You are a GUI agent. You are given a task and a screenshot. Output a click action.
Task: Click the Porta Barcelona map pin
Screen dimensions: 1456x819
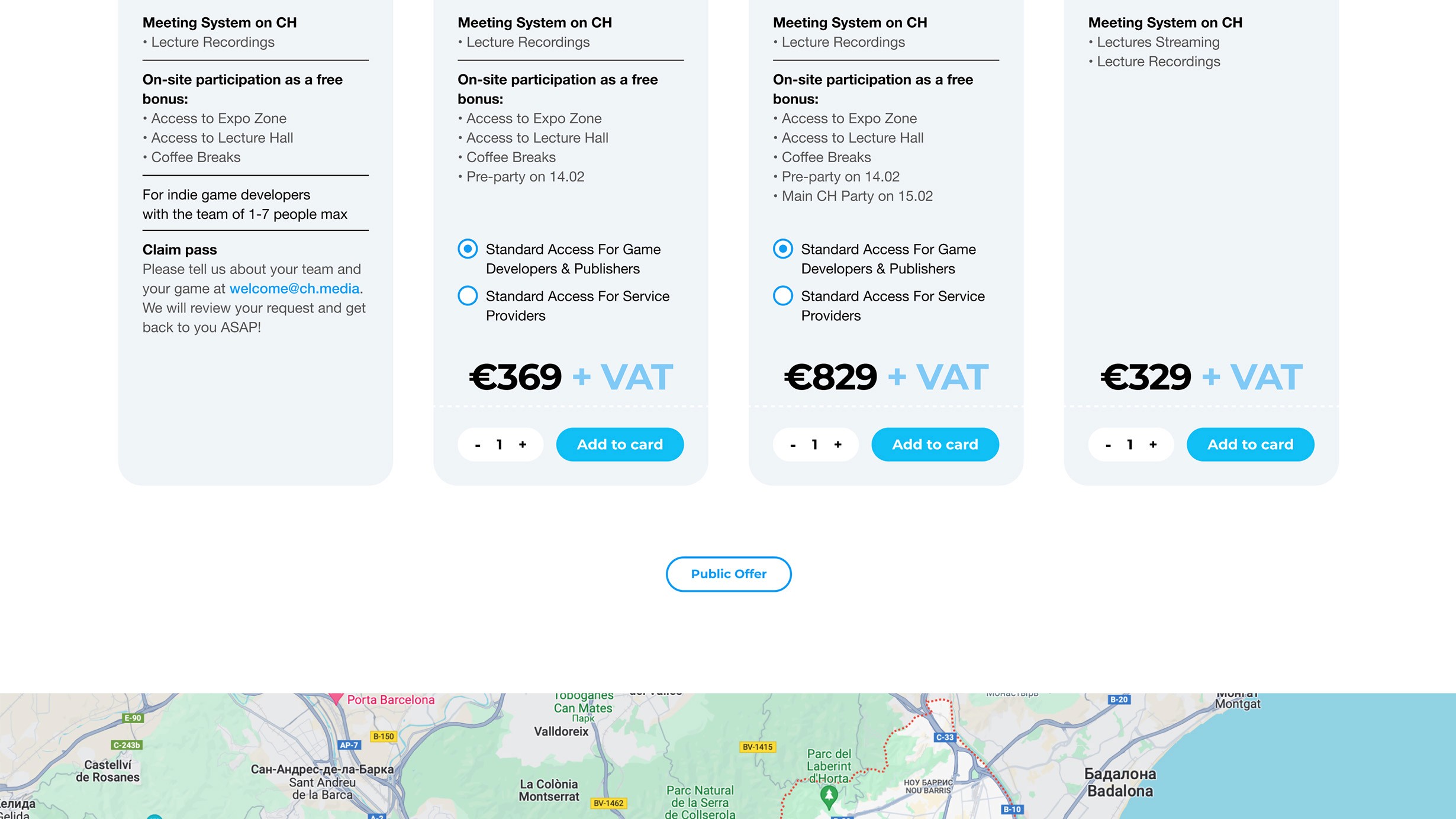pyautogui.click(x=336, y=699)
